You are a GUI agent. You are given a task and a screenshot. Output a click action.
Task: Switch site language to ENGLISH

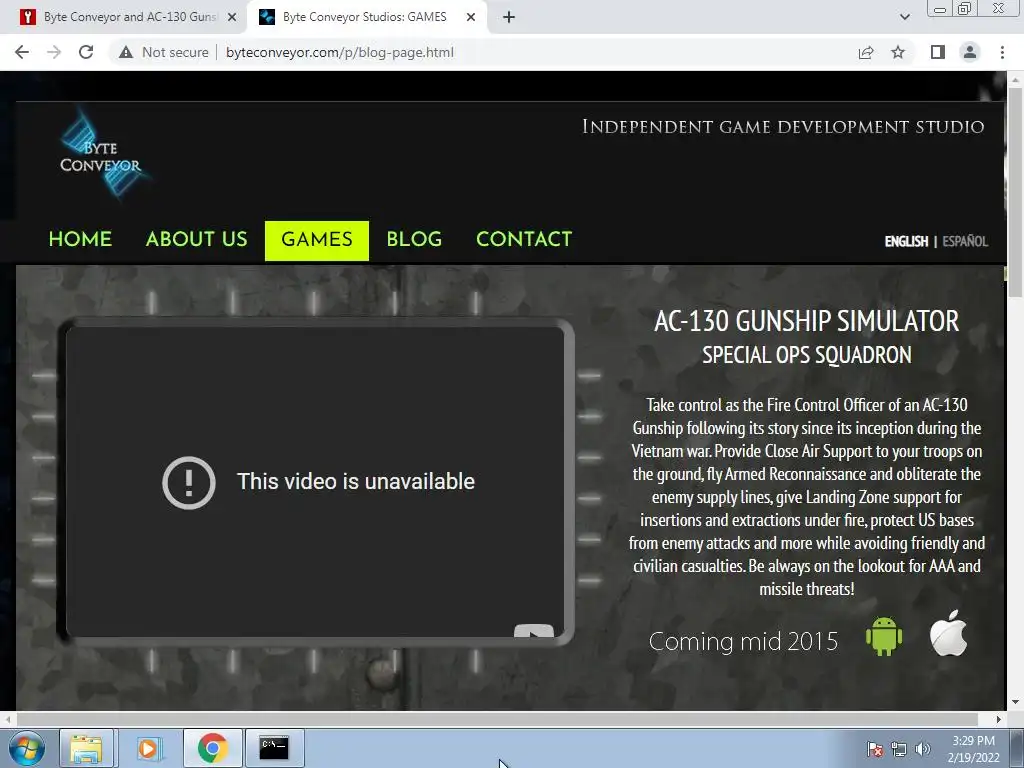tap(906, 241)
